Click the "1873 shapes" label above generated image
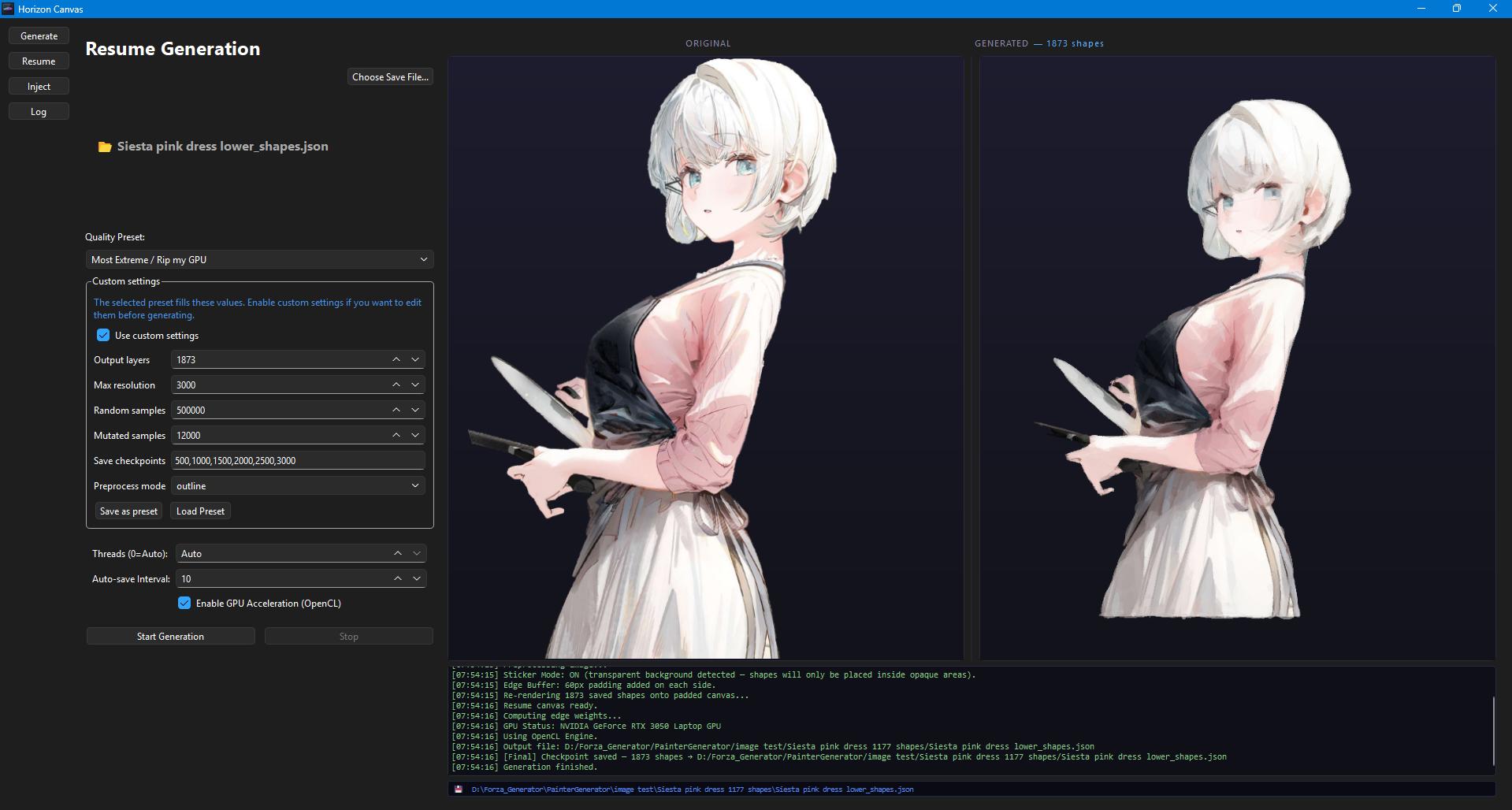This screenshot has height=810, width=1512. point(1075,43)
